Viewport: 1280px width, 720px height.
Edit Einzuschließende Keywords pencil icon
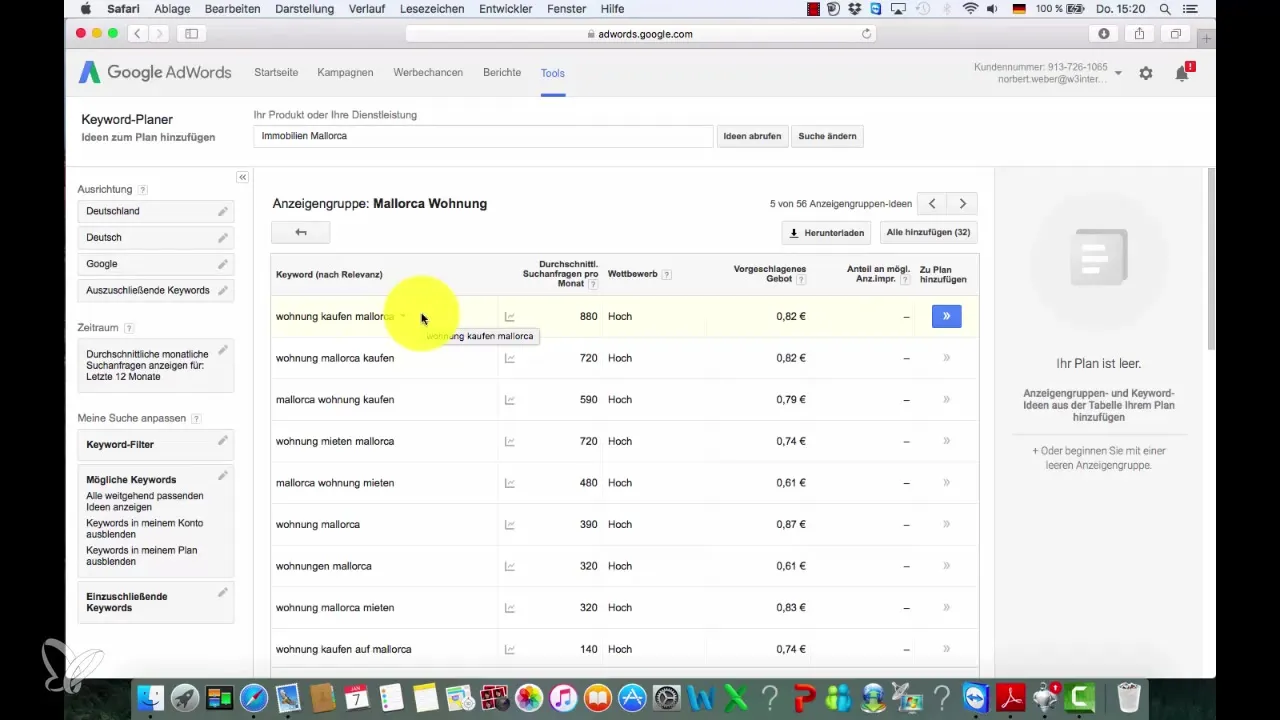coord(223,592)
